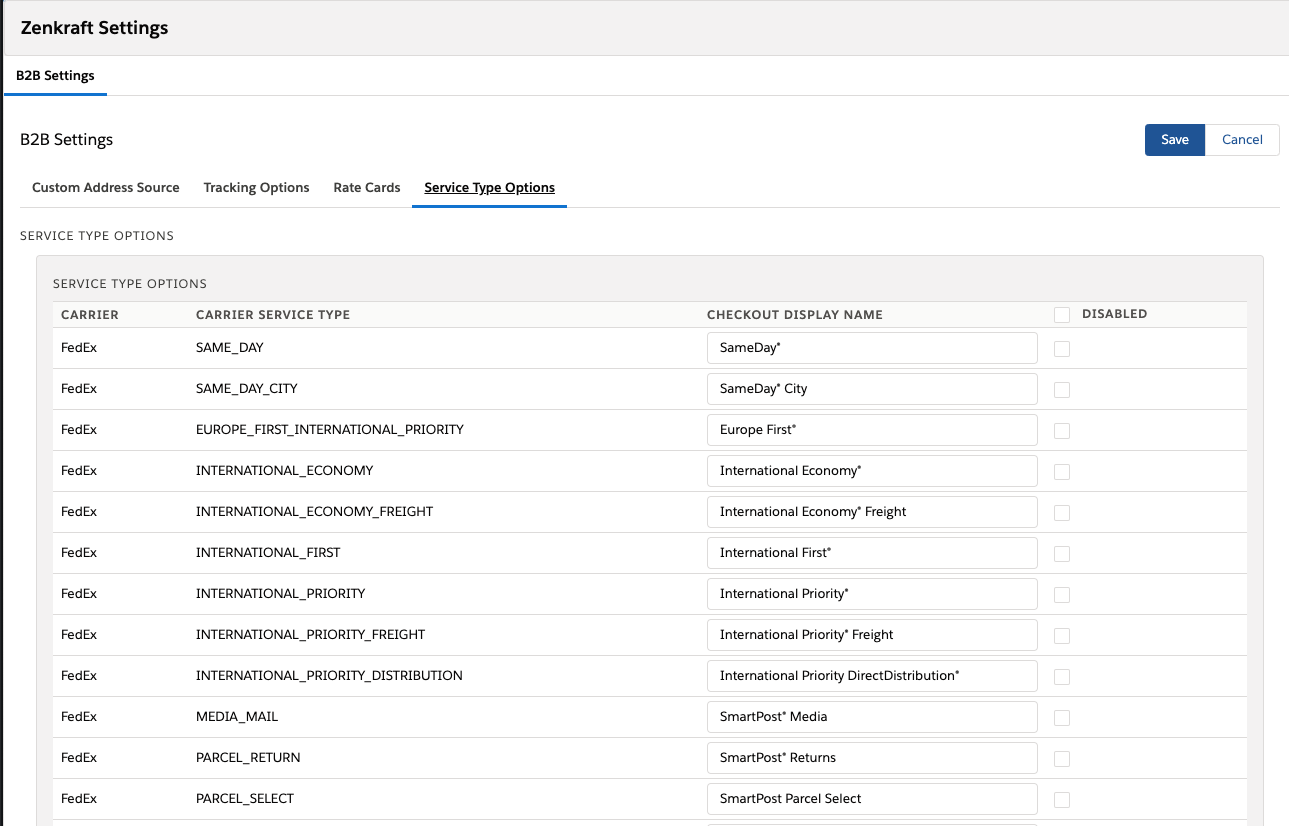Screen dimensions: 1289x826
Task: Tick Disabled for INTERNATIONAL_ECONOMY_FREIGHT row
Action: coord(1062,512)
